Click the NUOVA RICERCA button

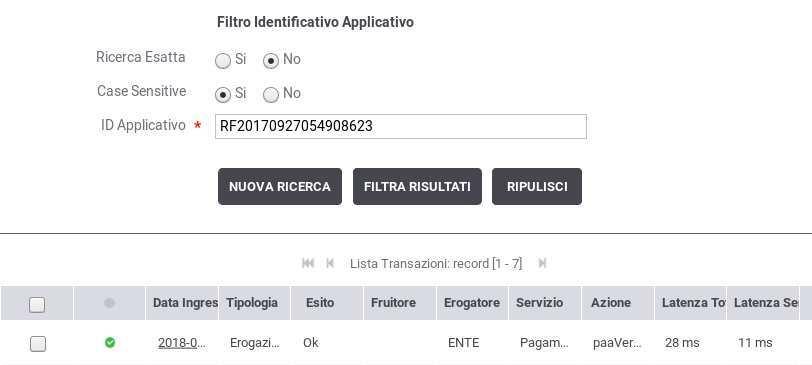point(280,186)
